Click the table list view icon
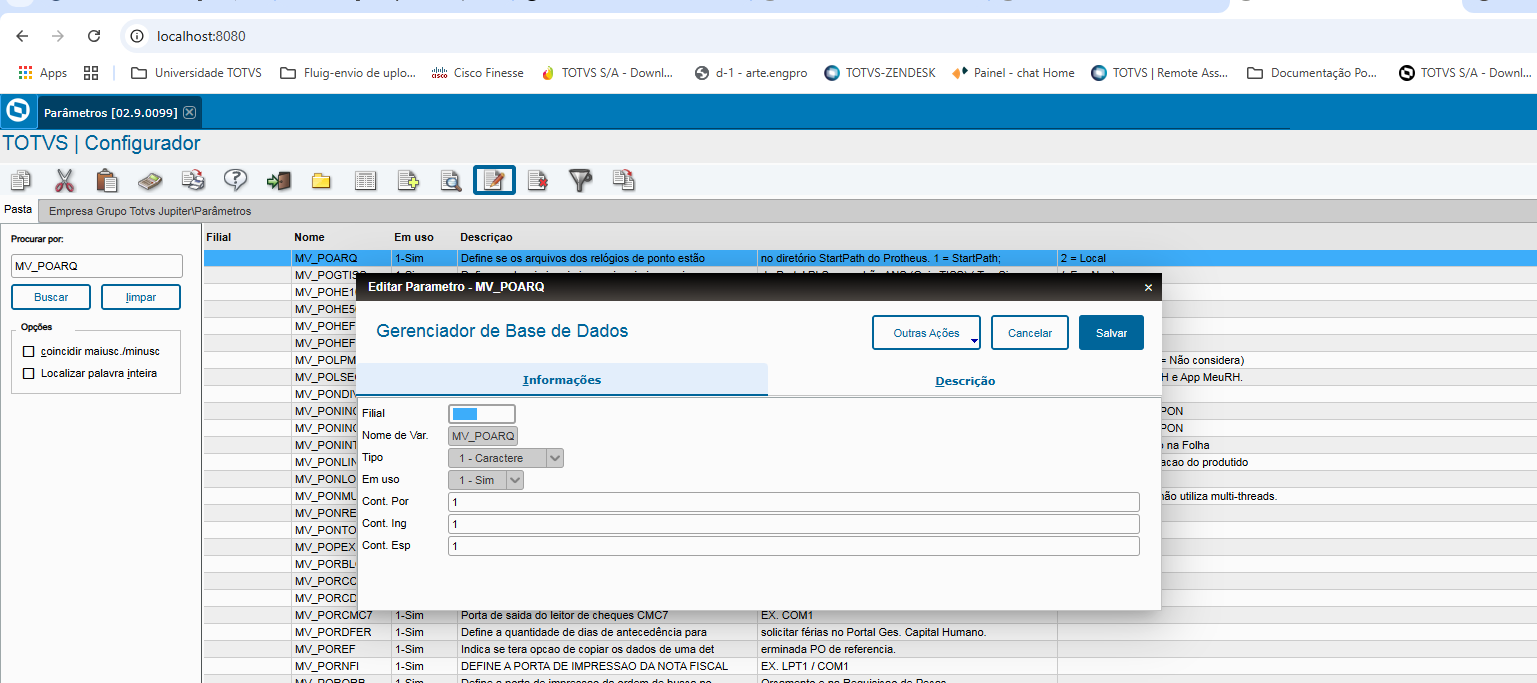The width and height of the screenshot is (1537, 683). point(366,181)
